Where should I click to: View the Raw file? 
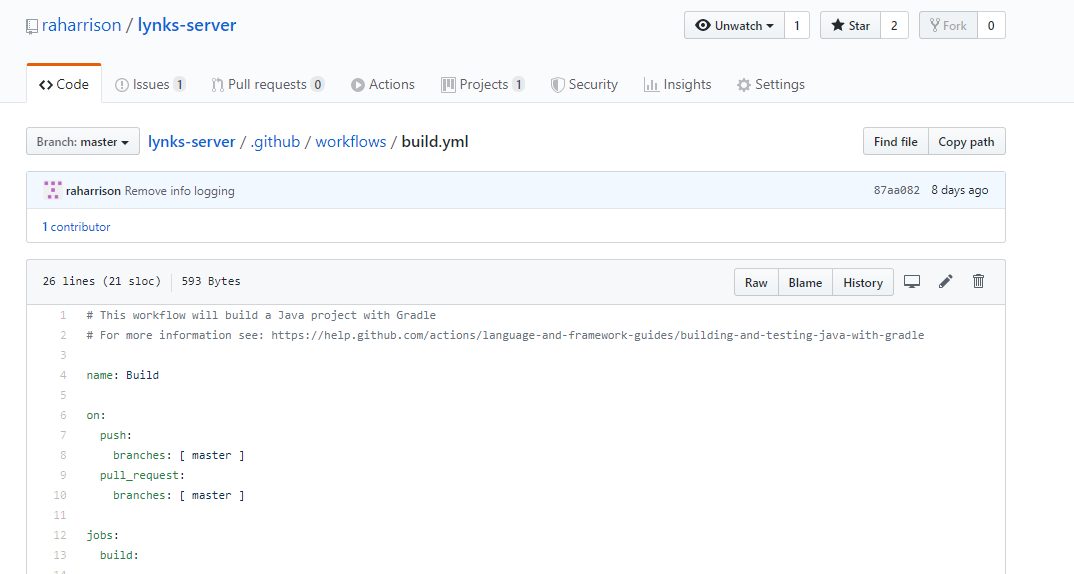point(756,282)
